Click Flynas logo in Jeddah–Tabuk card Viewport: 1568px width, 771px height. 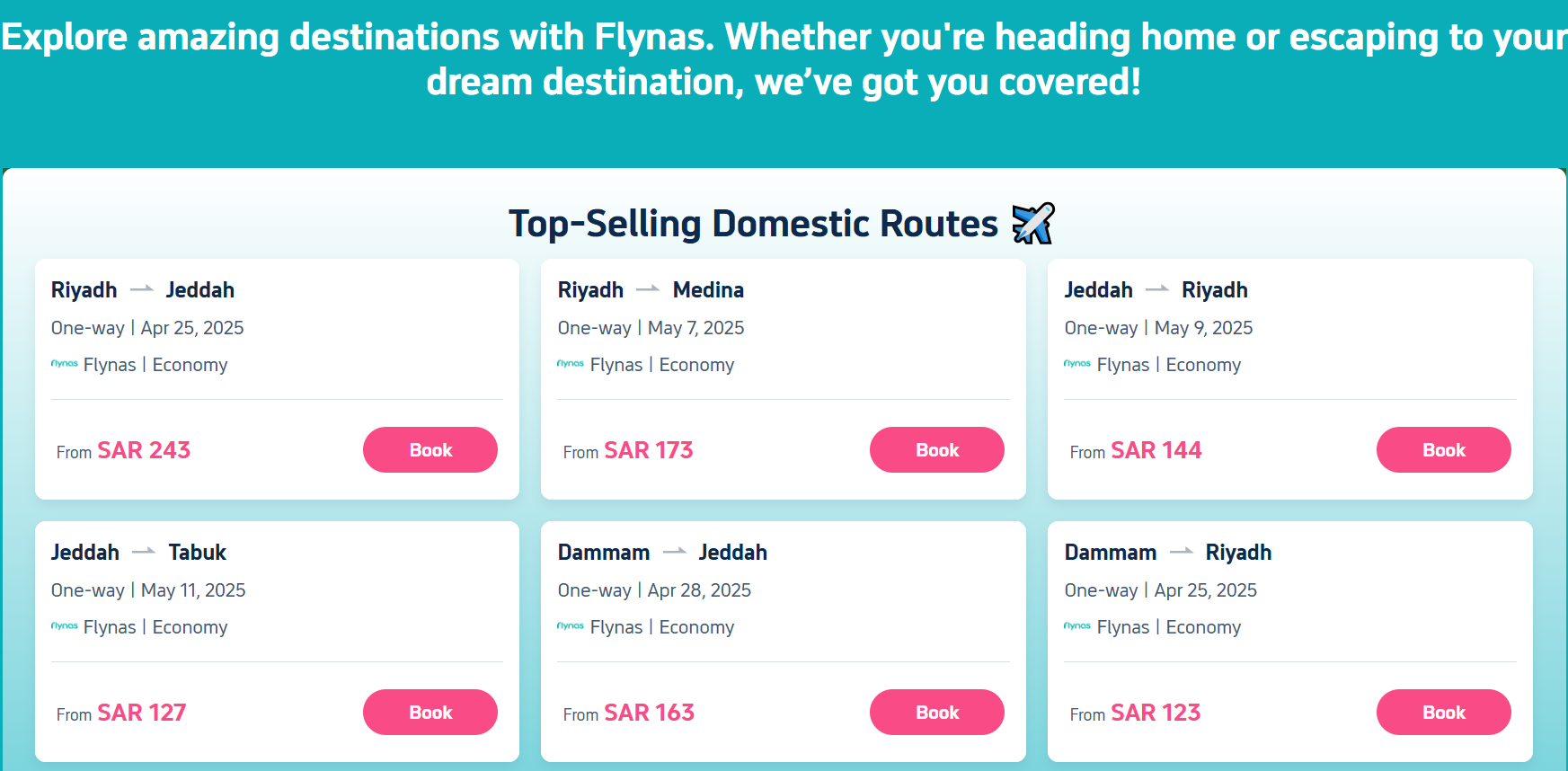pos(65,626)
